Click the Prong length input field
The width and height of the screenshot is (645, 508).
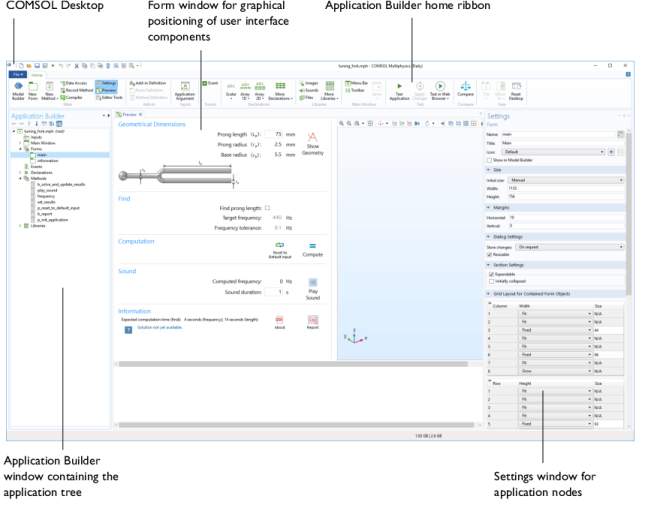277,134
